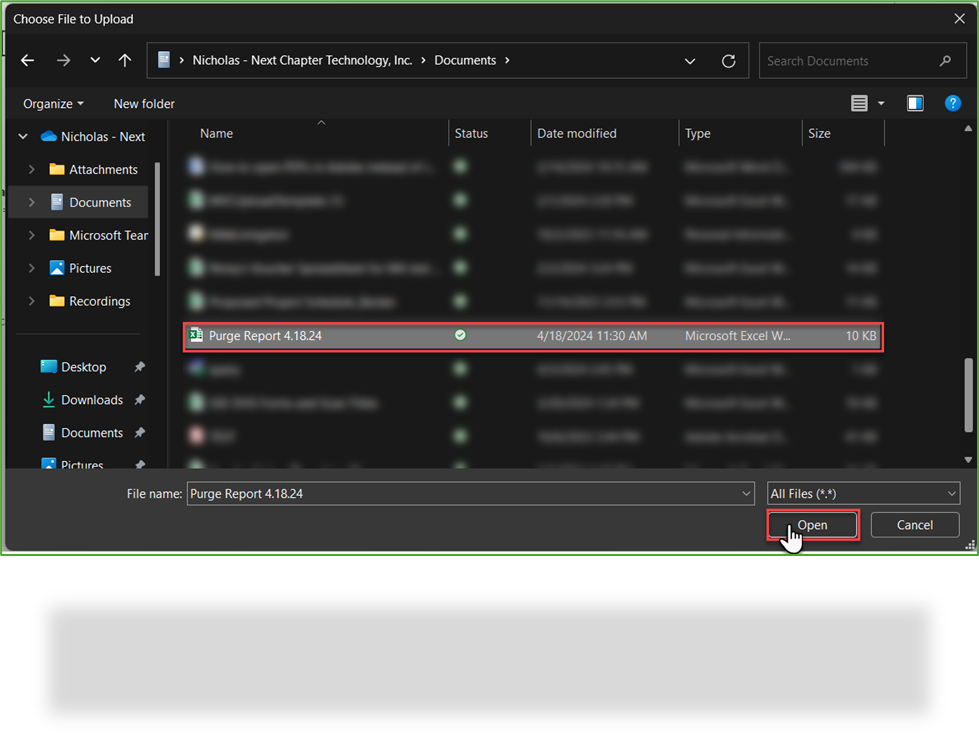Open the All Files (*.*) filter dropdown

863,494
